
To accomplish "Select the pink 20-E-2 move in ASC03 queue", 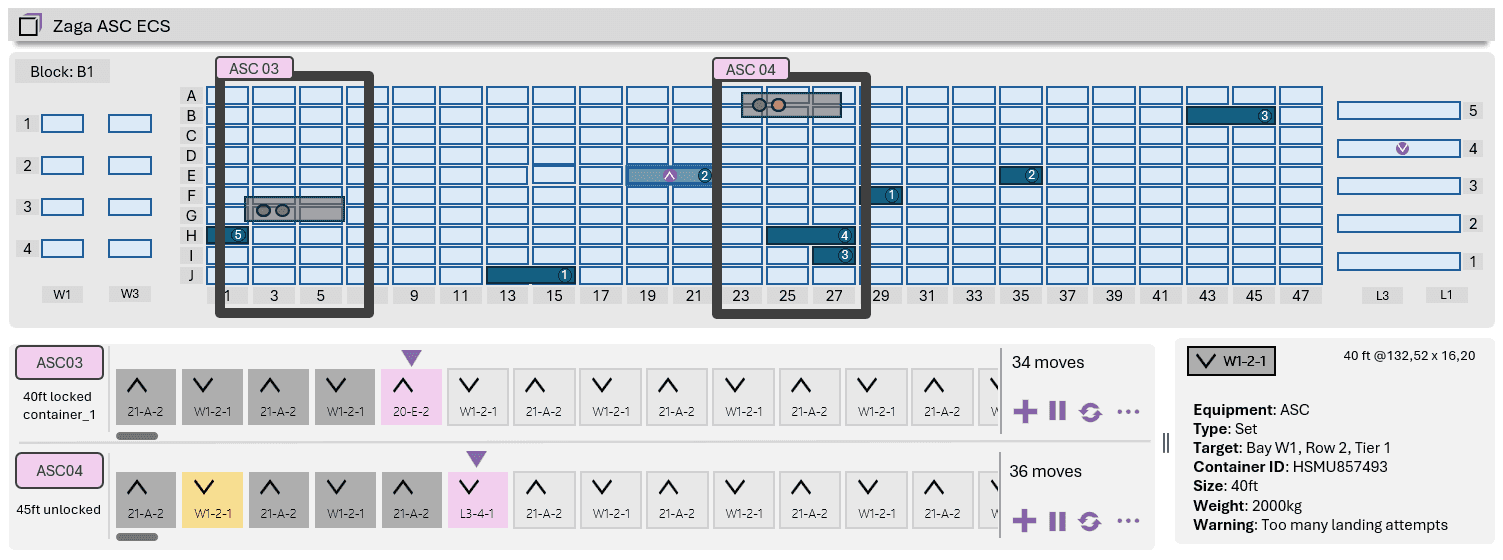I will point(411,397).
